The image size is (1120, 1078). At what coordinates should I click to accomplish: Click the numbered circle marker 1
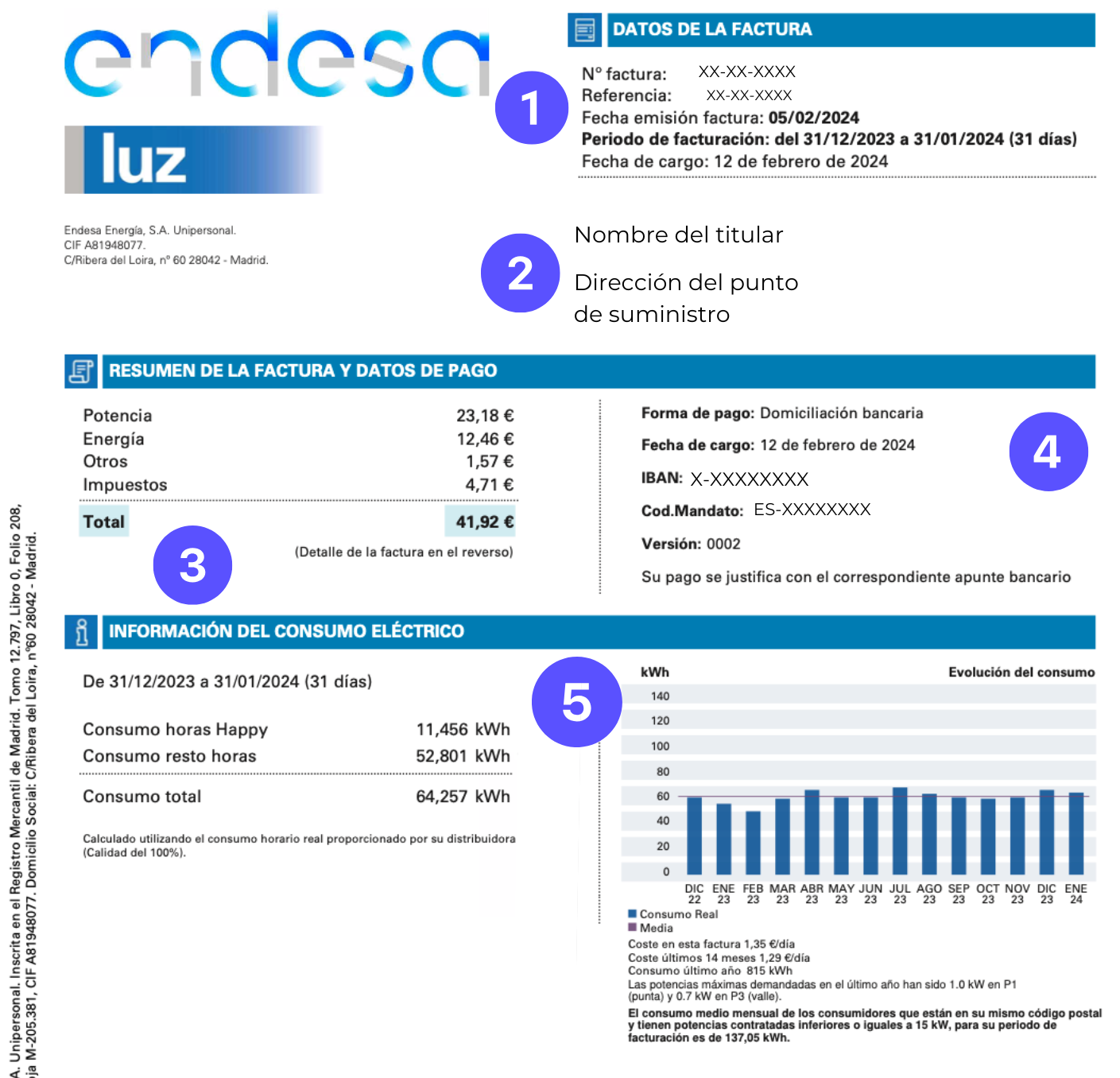coord(531,108)
